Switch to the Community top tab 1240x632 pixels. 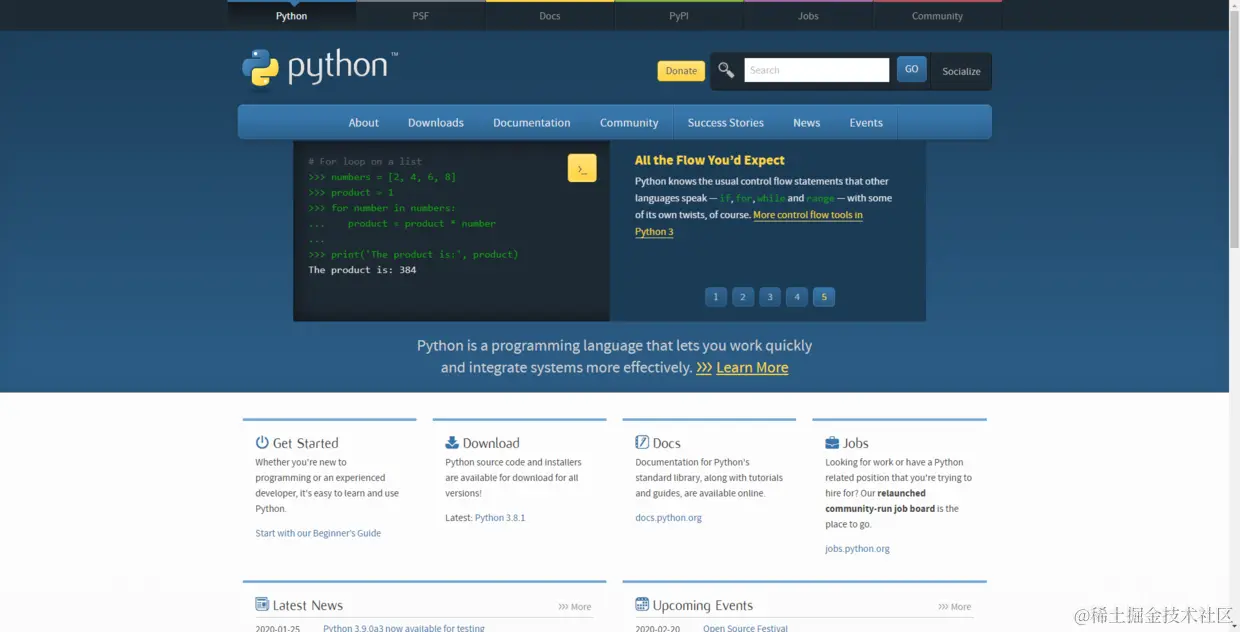tap(937, 16)
